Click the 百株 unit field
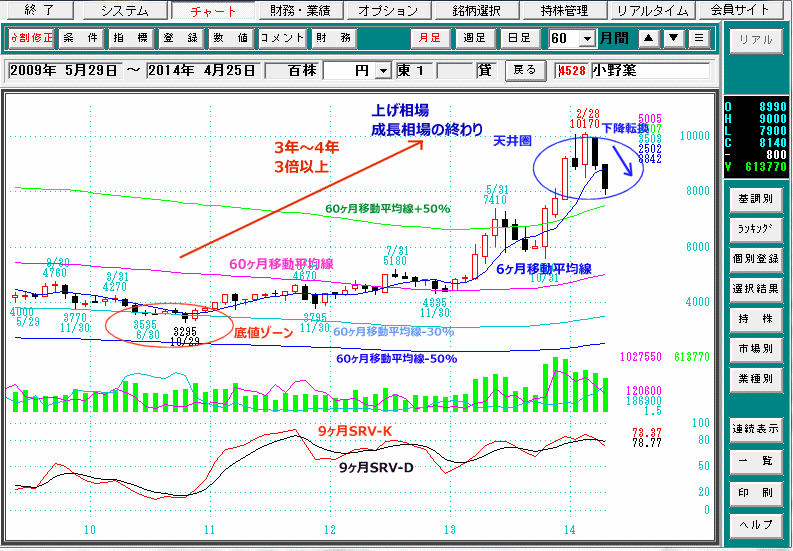Screen dimensions: 793x551 pyautogui.click(x=294, y=70)
